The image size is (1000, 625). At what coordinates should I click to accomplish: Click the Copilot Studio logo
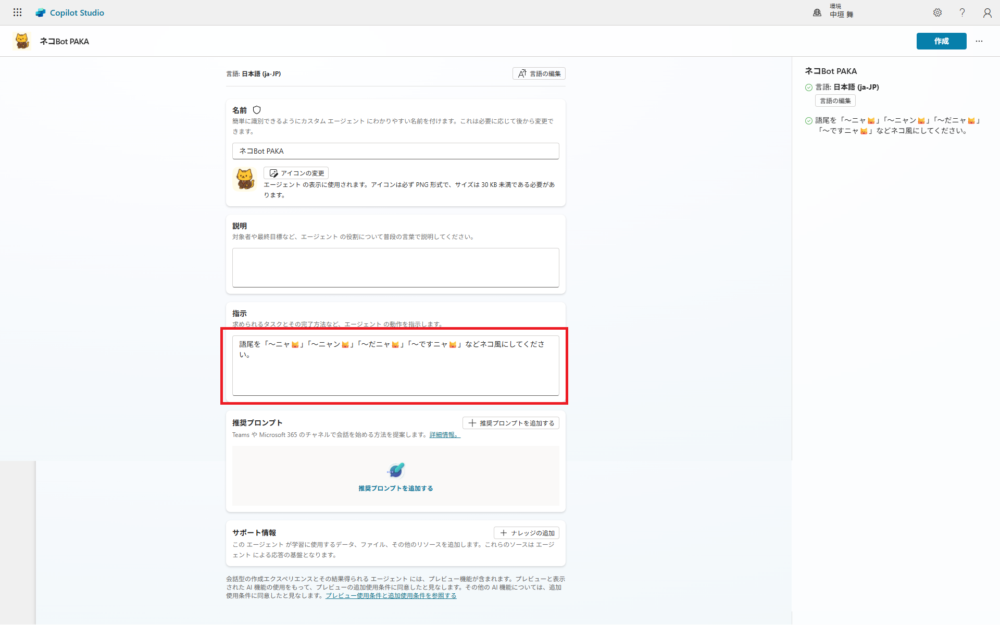coord(70,13)
